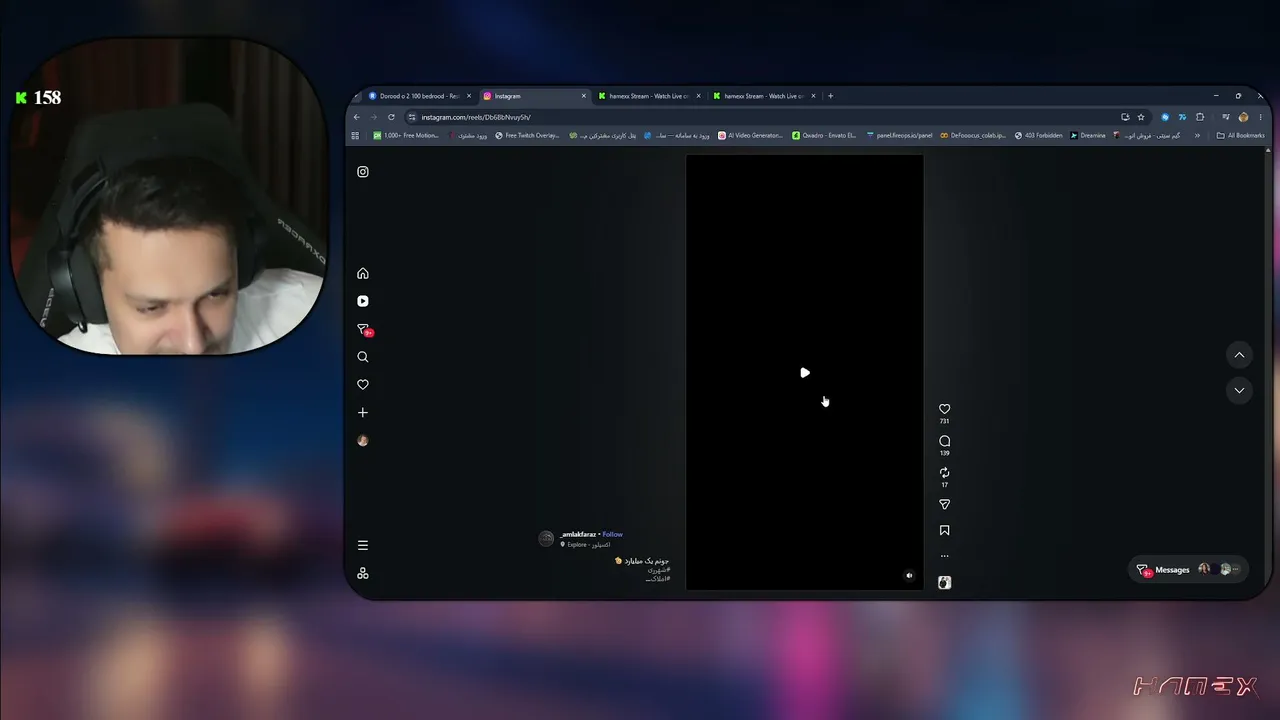Play the paused reel video
The image size is (1280, 720).
[x=805, y=373]
